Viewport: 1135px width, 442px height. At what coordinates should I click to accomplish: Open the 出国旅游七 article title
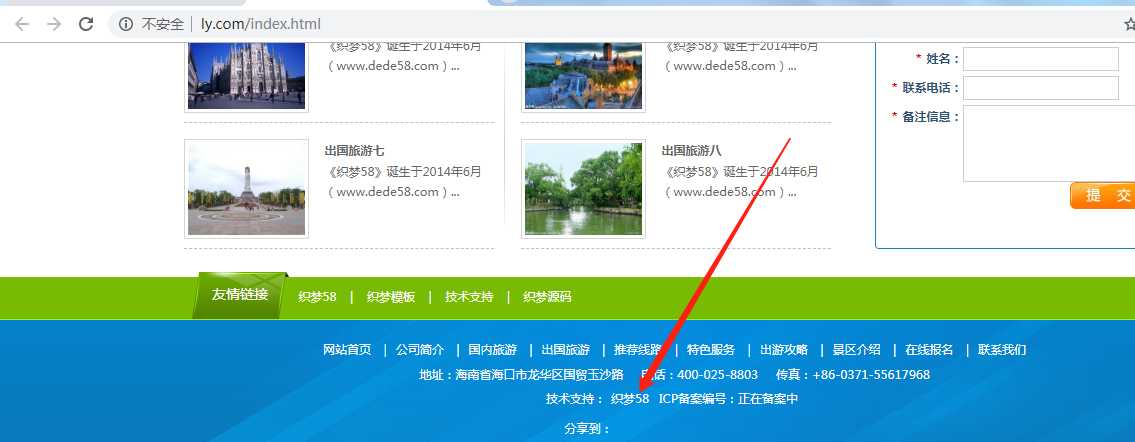pos(354,150)
